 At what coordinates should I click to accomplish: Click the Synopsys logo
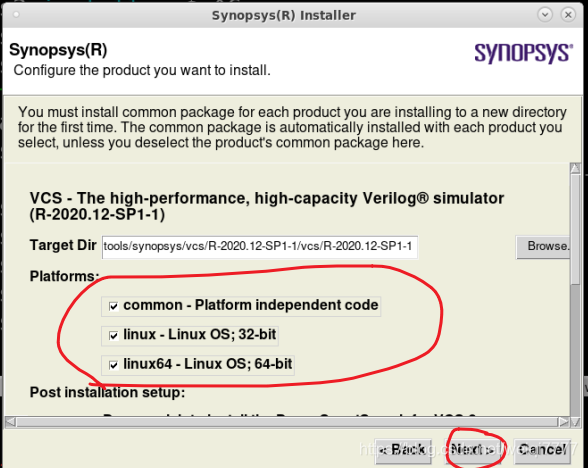[524, 53]
